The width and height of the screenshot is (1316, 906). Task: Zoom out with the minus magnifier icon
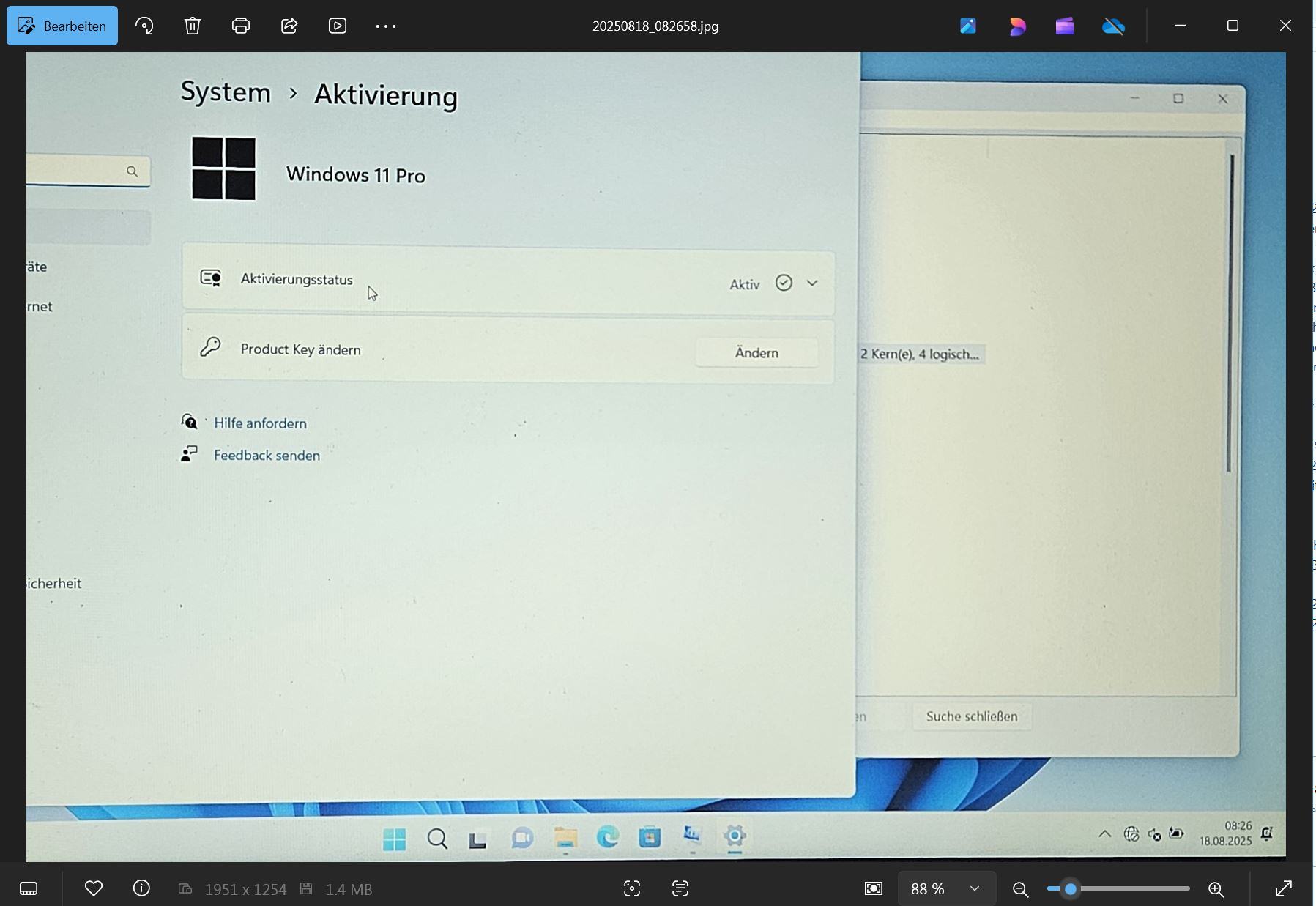click(x=1020, y=889)
